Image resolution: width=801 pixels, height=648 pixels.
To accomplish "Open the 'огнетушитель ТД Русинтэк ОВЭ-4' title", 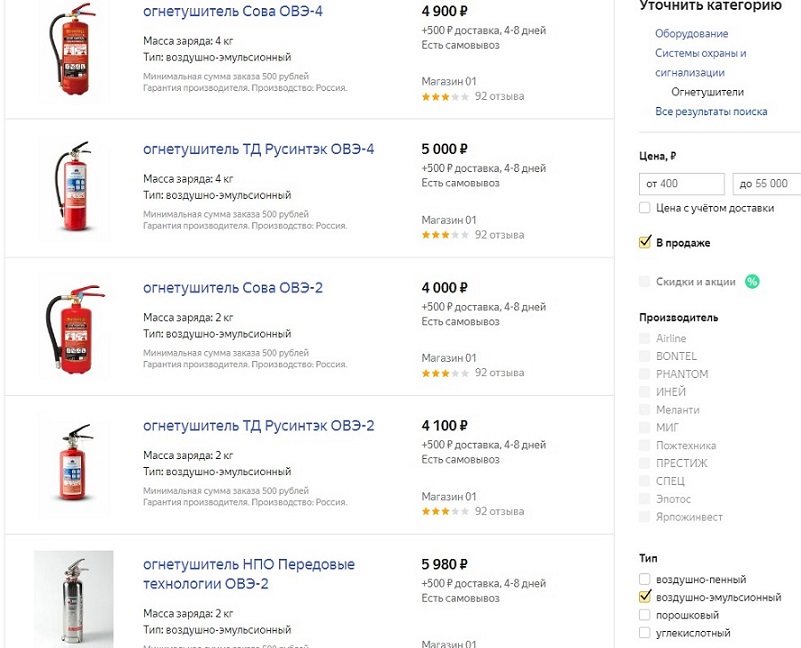I will [x=258, y=150].
